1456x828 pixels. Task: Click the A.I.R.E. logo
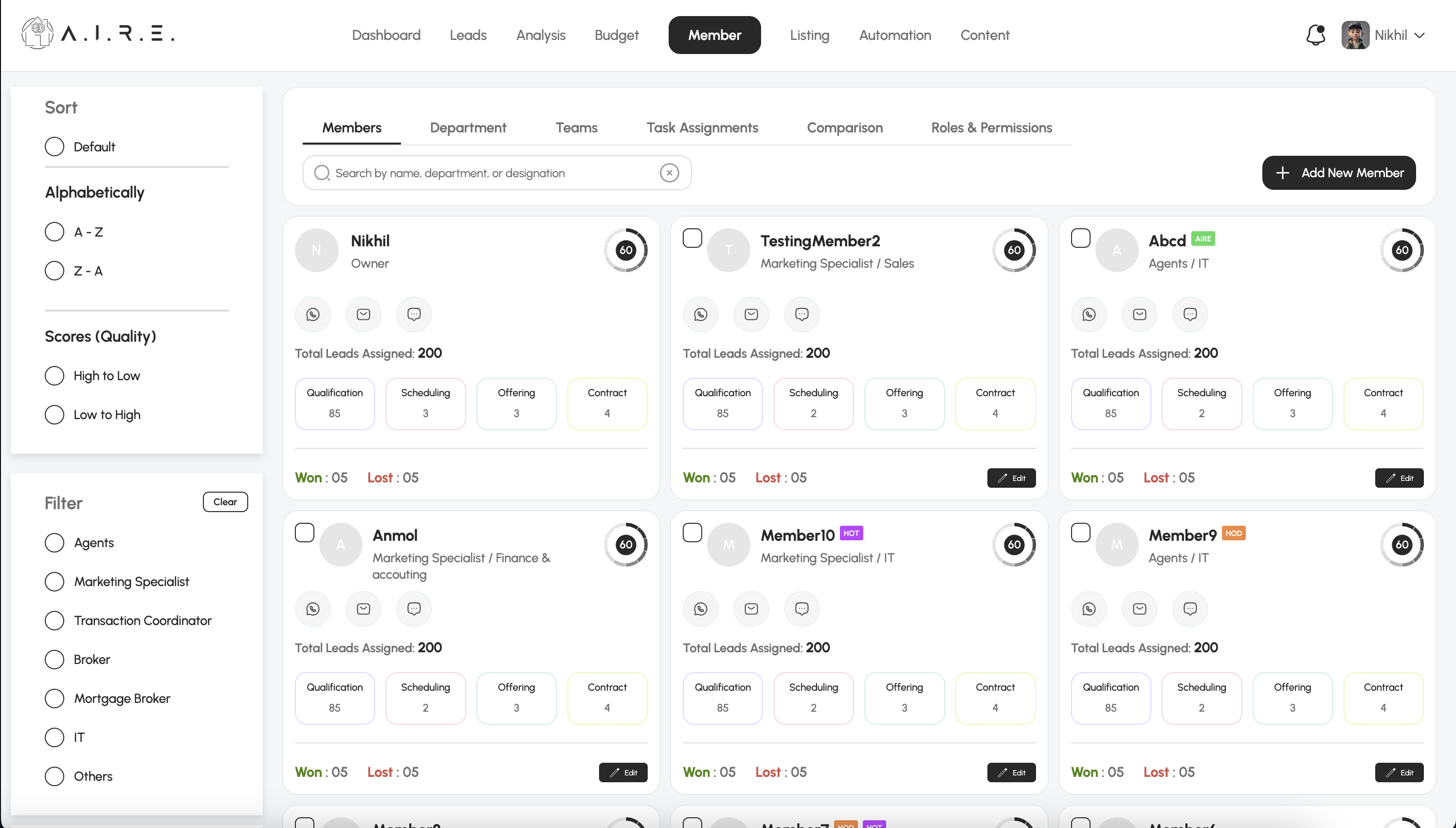[x=98, y=33]
